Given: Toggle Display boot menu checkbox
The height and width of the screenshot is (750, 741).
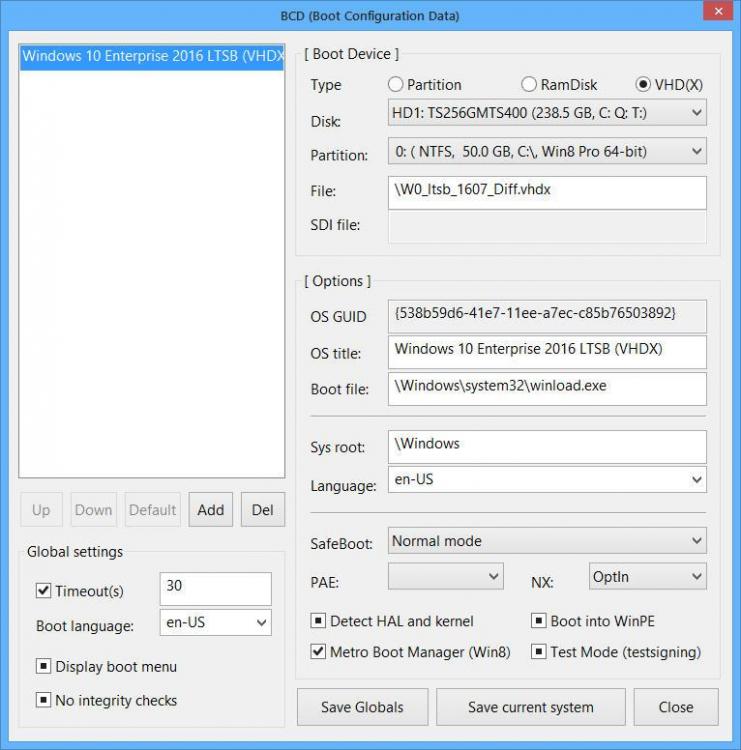Looking at the screenshot, I should pyautogui.click(x=43, y=667).
